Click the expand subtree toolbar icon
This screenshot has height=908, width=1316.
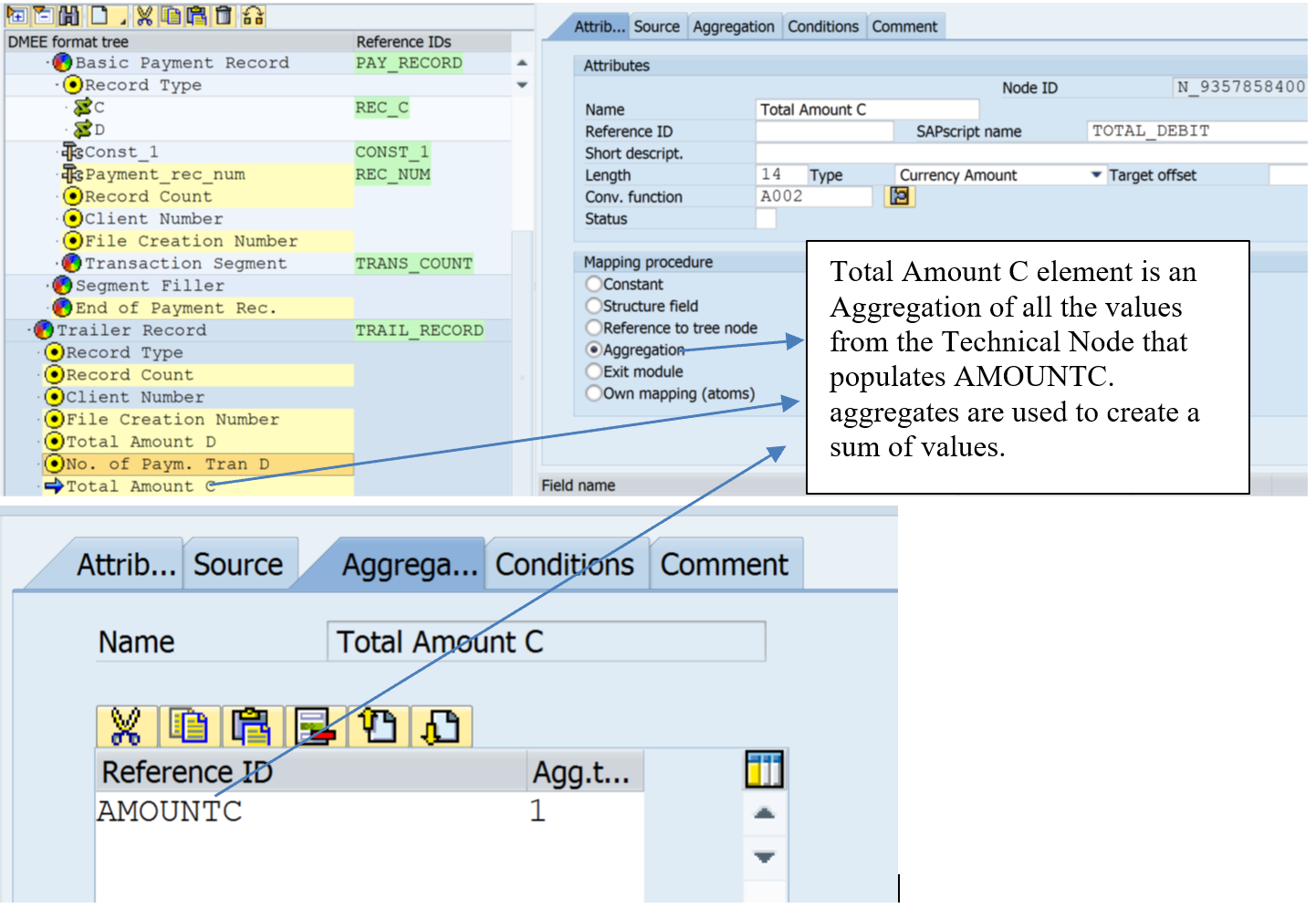coord(17,16)
